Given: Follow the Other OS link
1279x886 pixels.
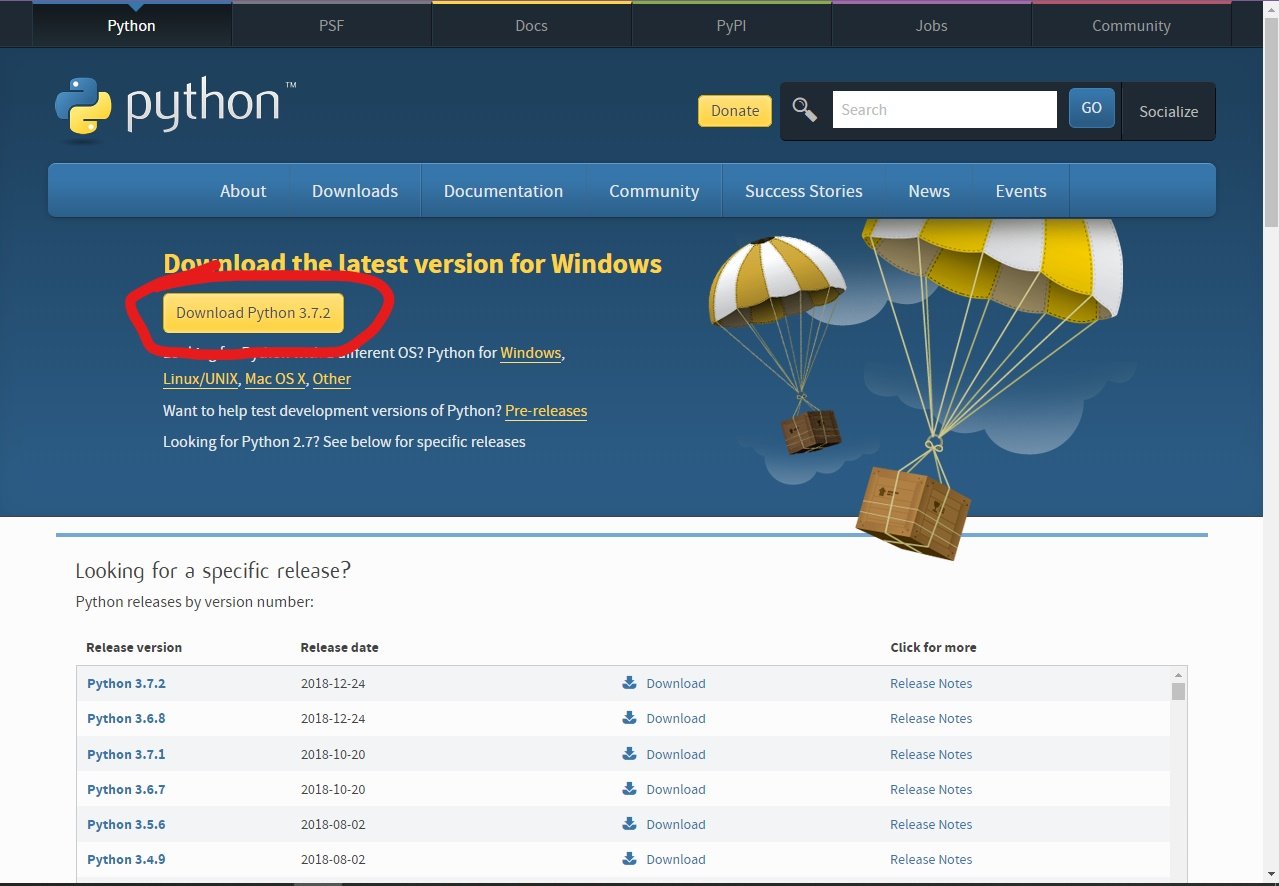Looking at the screenshot, I should click(332, 379).
